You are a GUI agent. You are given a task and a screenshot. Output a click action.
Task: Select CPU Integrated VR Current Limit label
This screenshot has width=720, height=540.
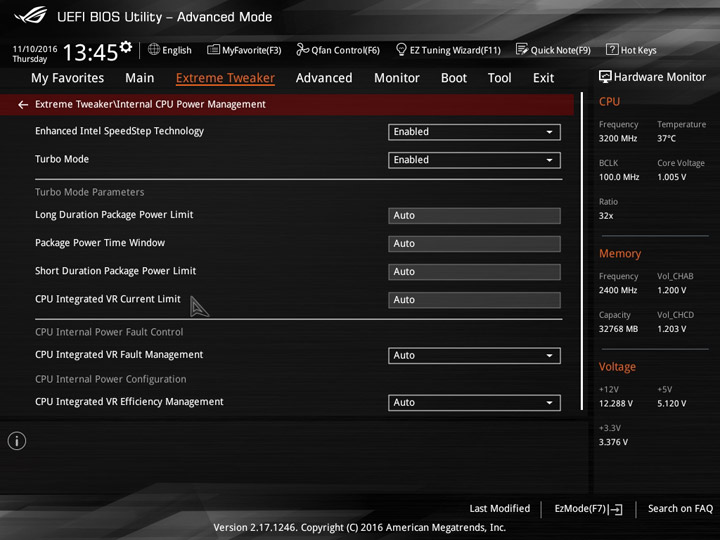click(107, 299)
